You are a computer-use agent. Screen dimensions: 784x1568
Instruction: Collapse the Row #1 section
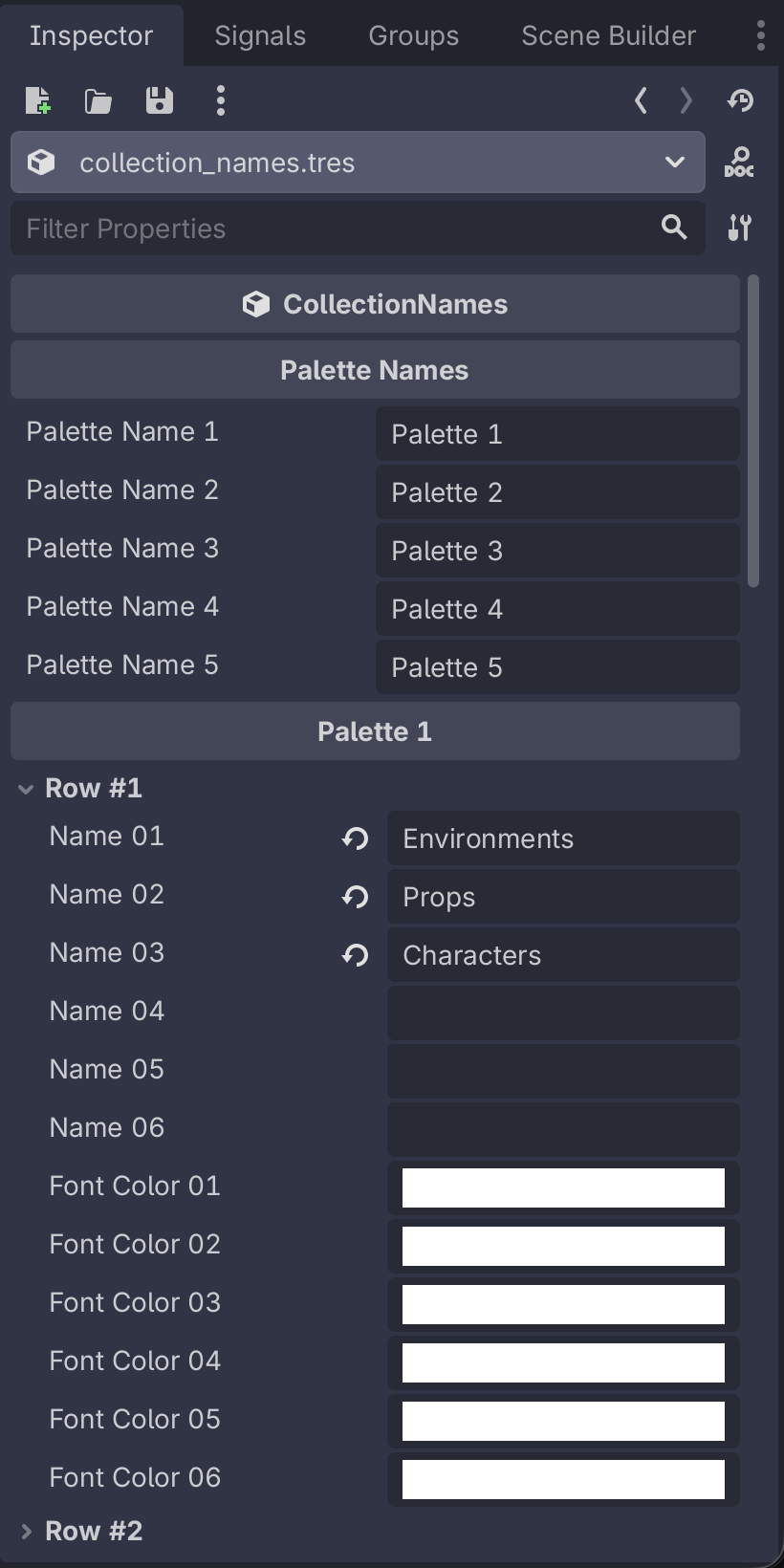pyautogui.click(x=24, y=788)
